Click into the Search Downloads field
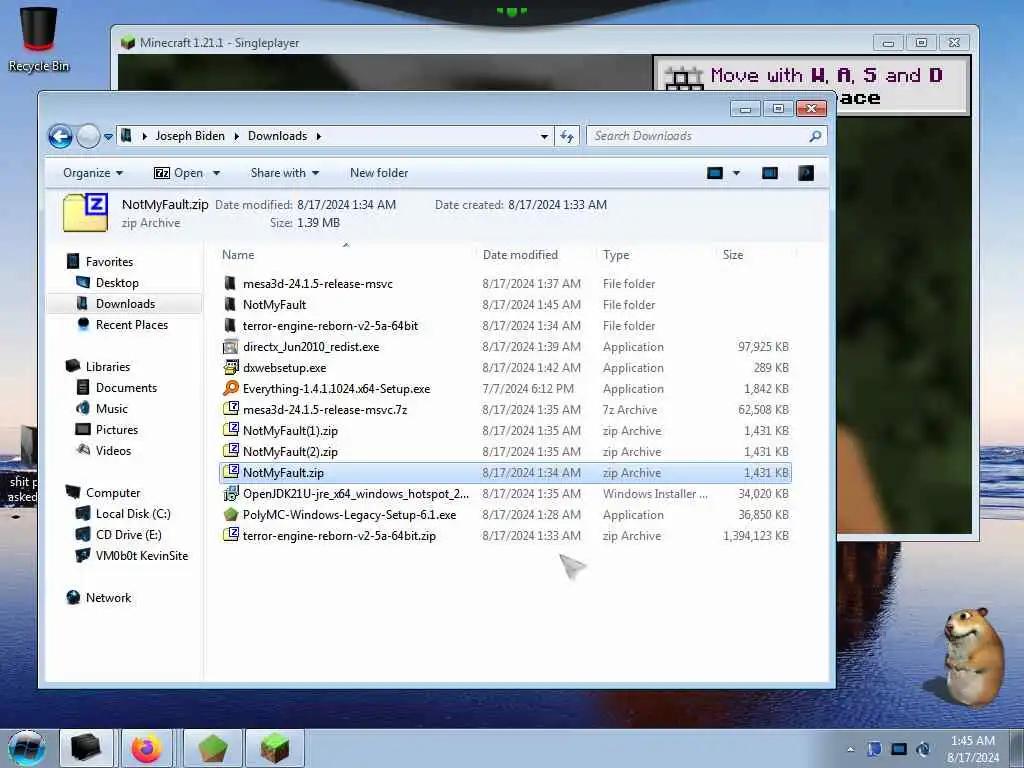1024x768 pixels. click(x=699, y=136)
